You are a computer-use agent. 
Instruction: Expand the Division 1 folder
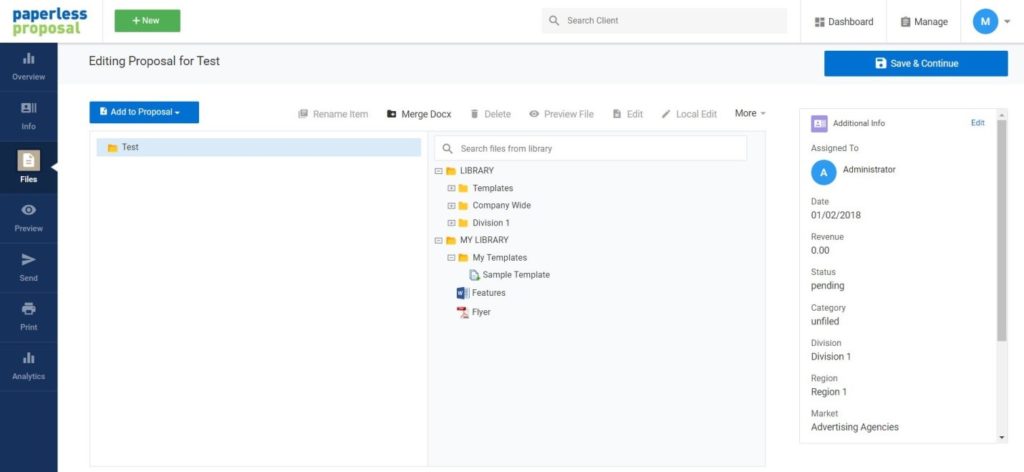pos(451,223)
